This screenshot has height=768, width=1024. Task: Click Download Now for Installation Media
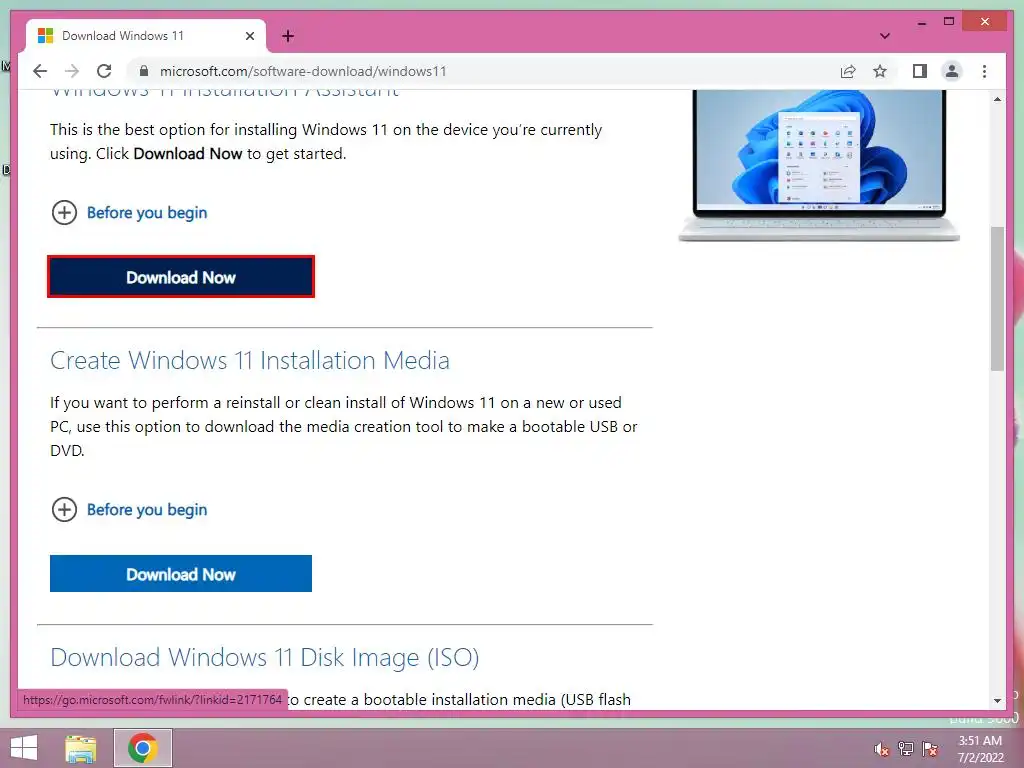[x=181, y=574]
